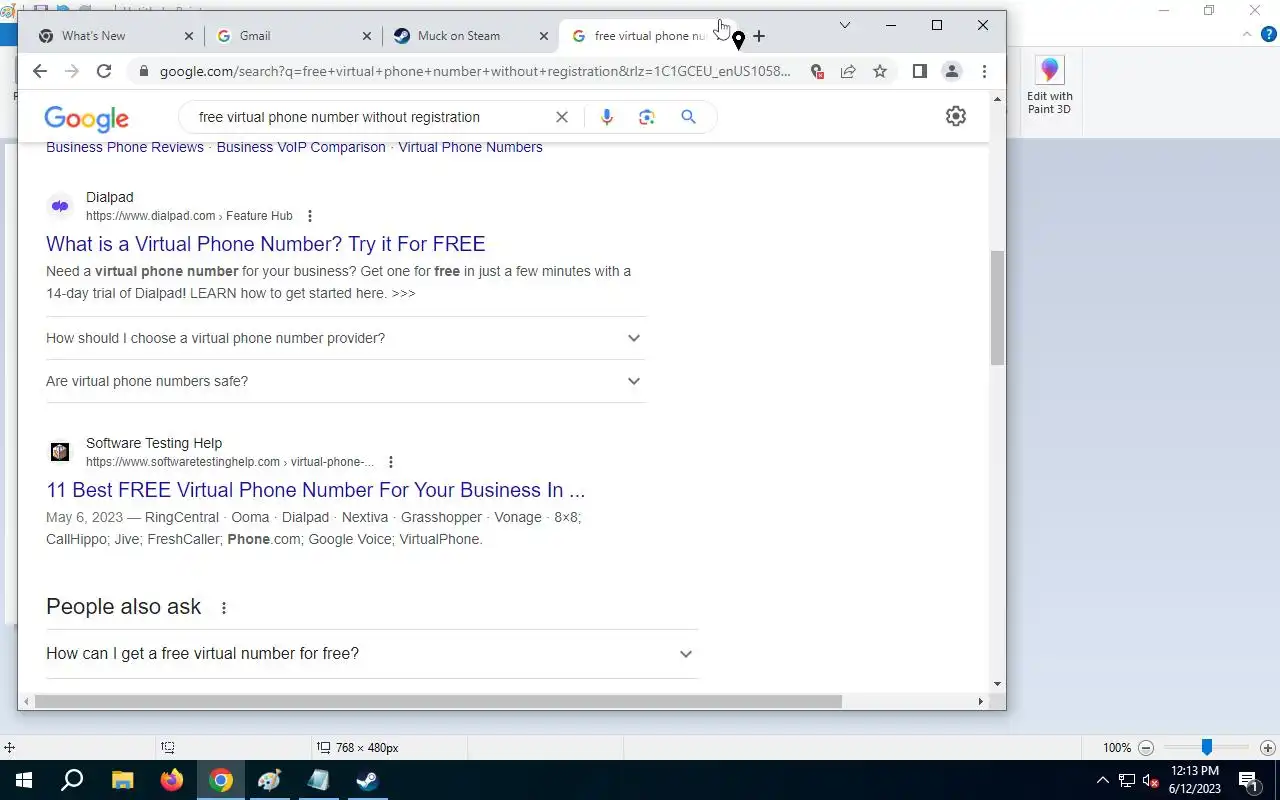The width and height of the screenshot is (1280, 800).
Task: Bookmark this page with star icon
Action: pos(880,71)
